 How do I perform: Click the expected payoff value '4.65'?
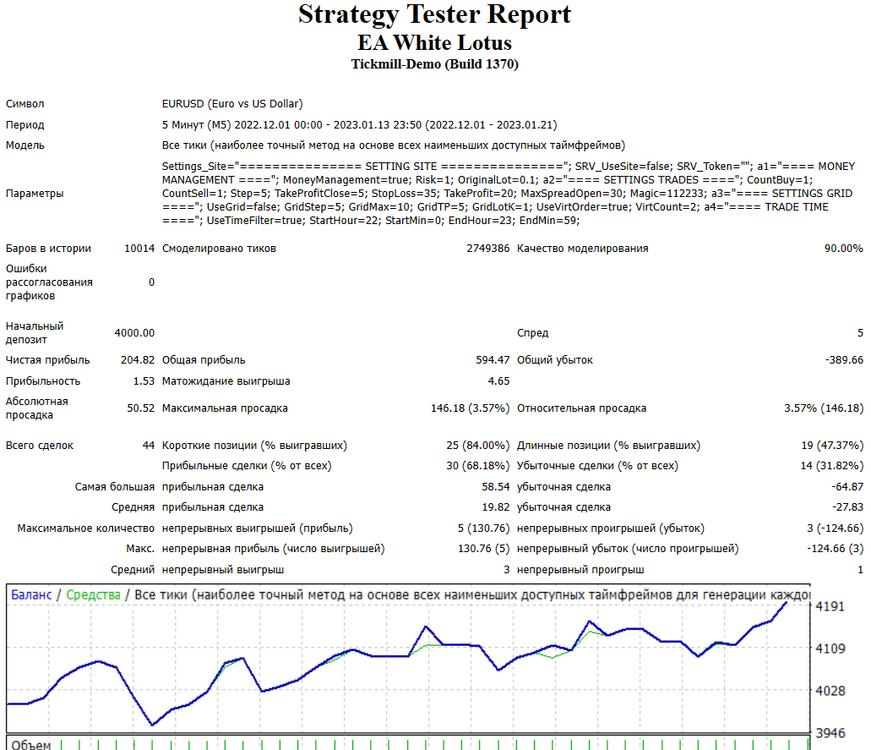point(498,381)
